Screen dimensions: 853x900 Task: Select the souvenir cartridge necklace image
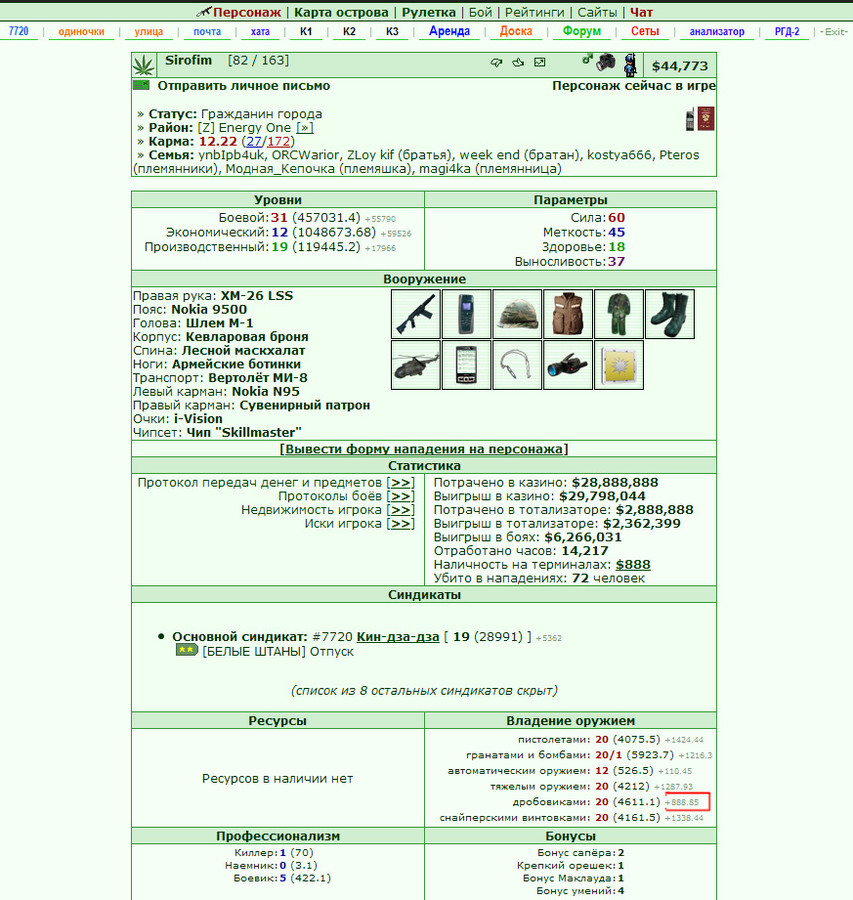pyautogui.click(x=517, y=365)
